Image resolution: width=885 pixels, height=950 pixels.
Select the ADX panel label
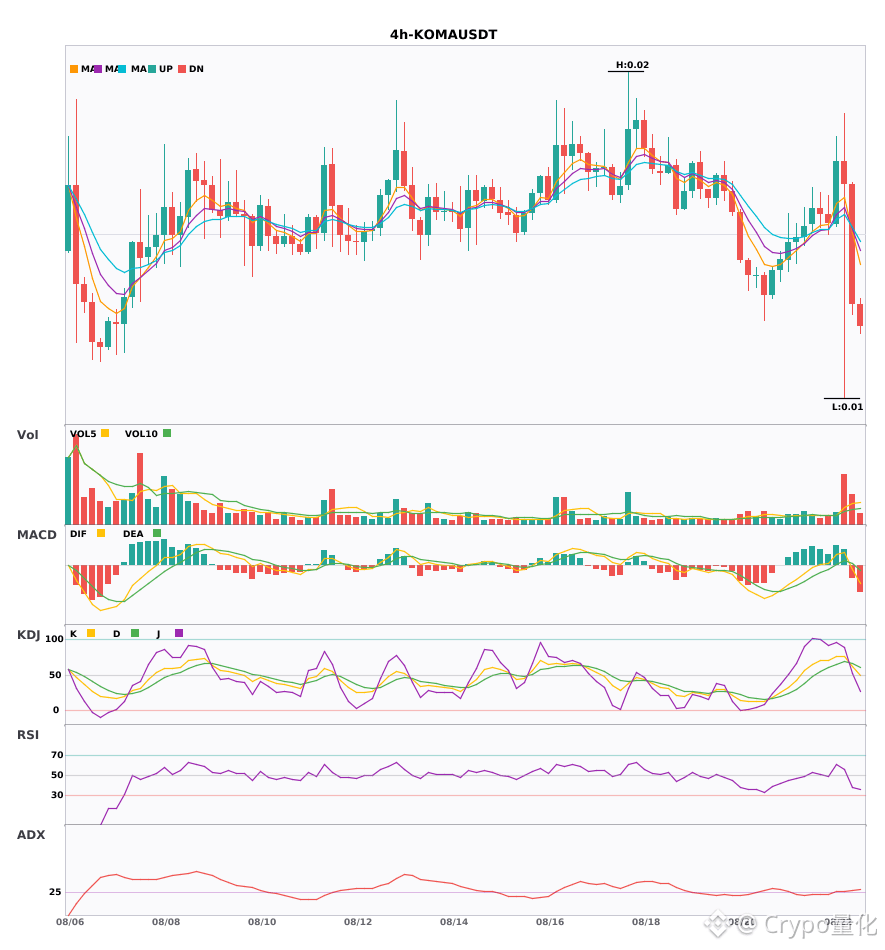31,835
